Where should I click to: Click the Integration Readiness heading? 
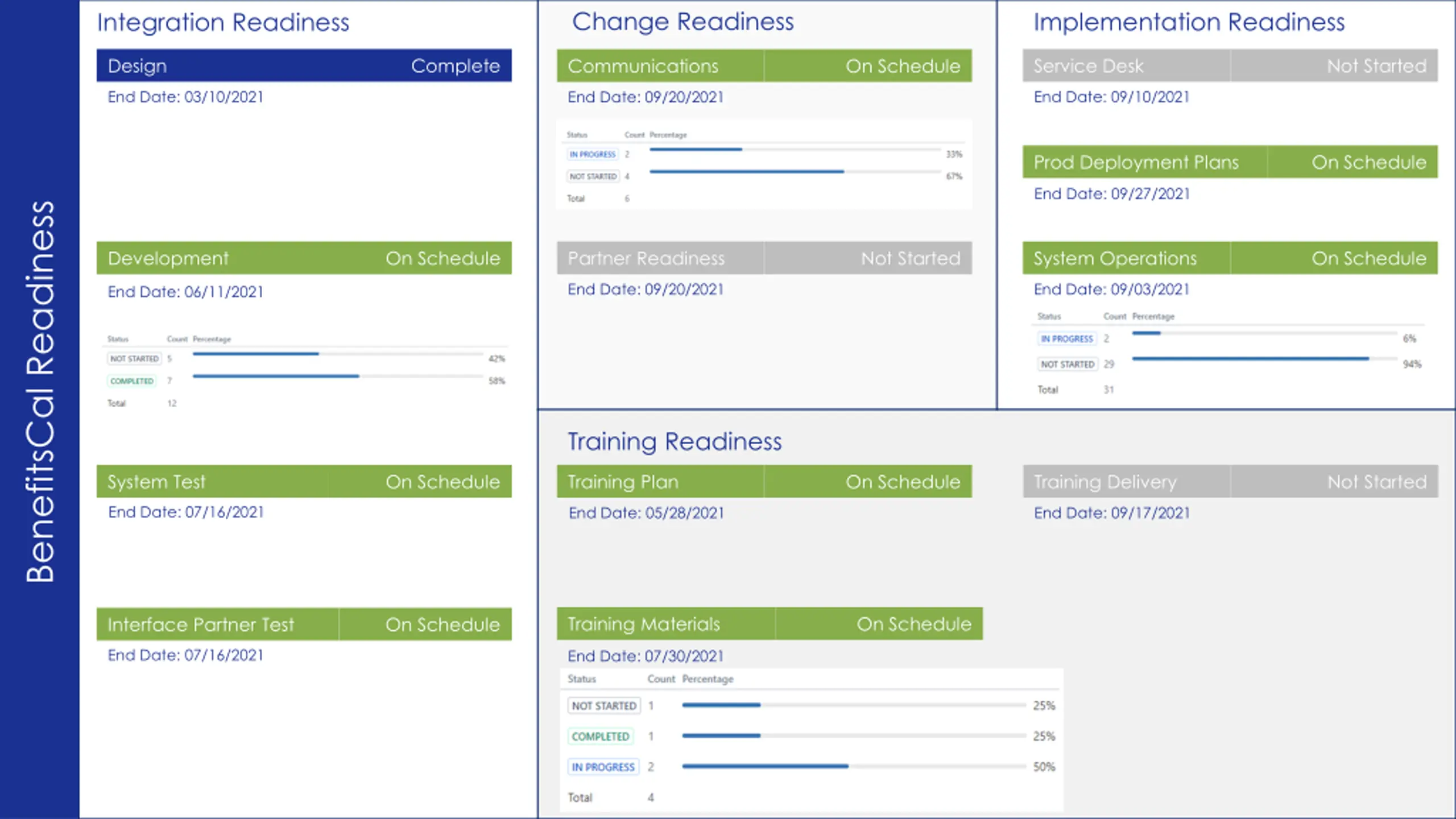tap(223, 23)
